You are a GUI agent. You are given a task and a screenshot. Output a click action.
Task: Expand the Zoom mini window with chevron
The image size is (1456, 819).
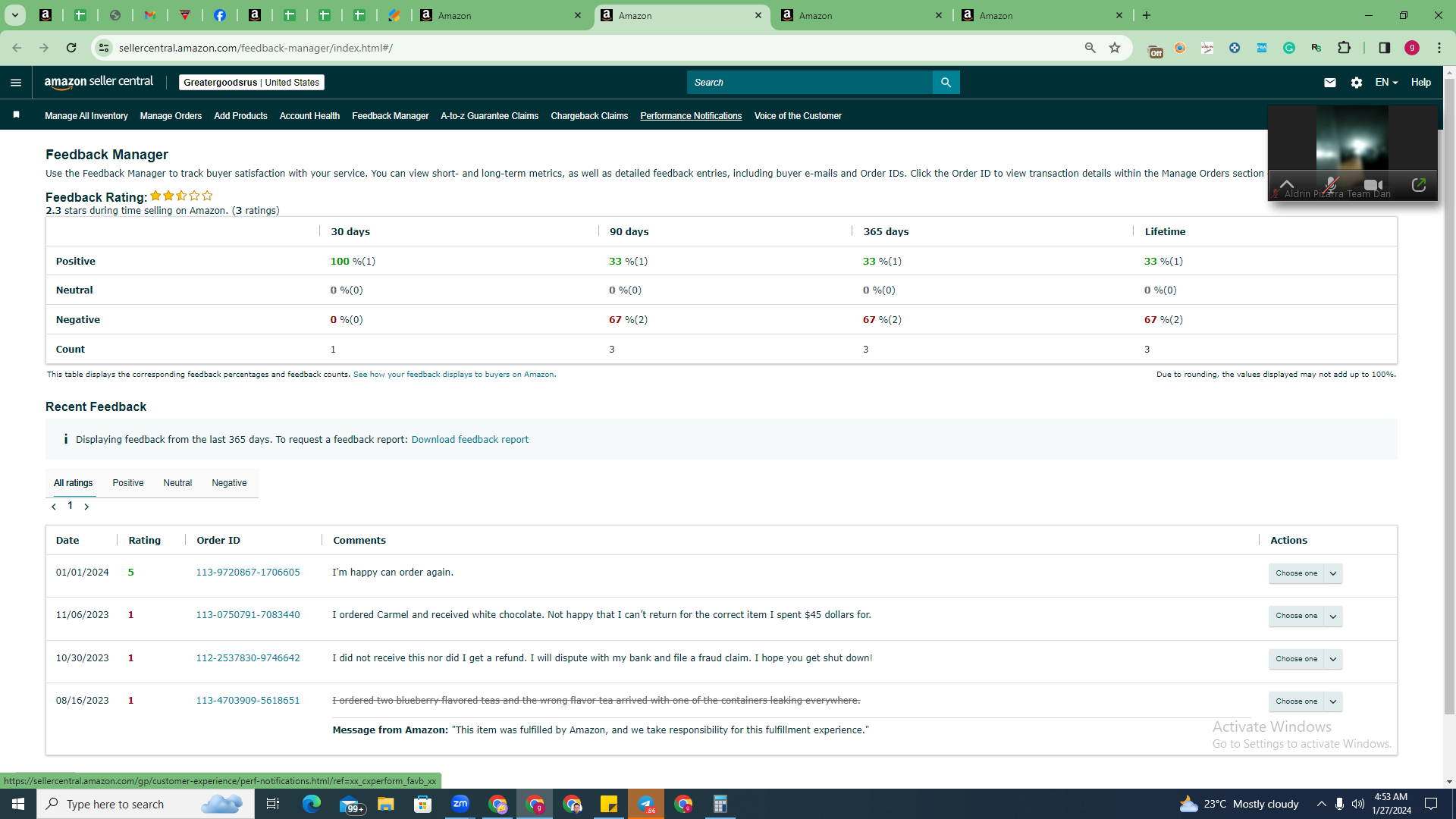[x=1287, y=184]
